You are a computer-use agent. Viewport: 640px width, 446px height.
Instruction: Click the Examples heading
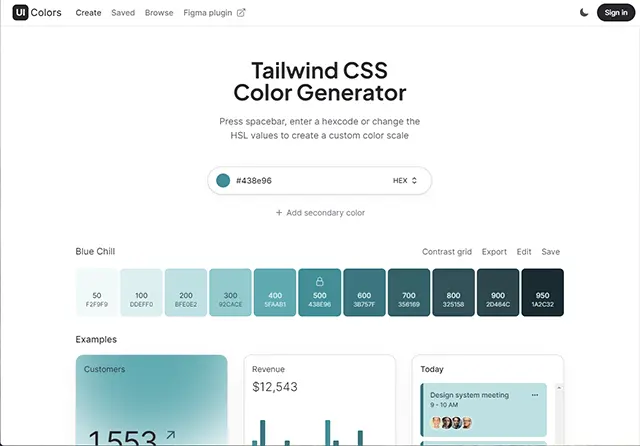click(x=96, y=339)
